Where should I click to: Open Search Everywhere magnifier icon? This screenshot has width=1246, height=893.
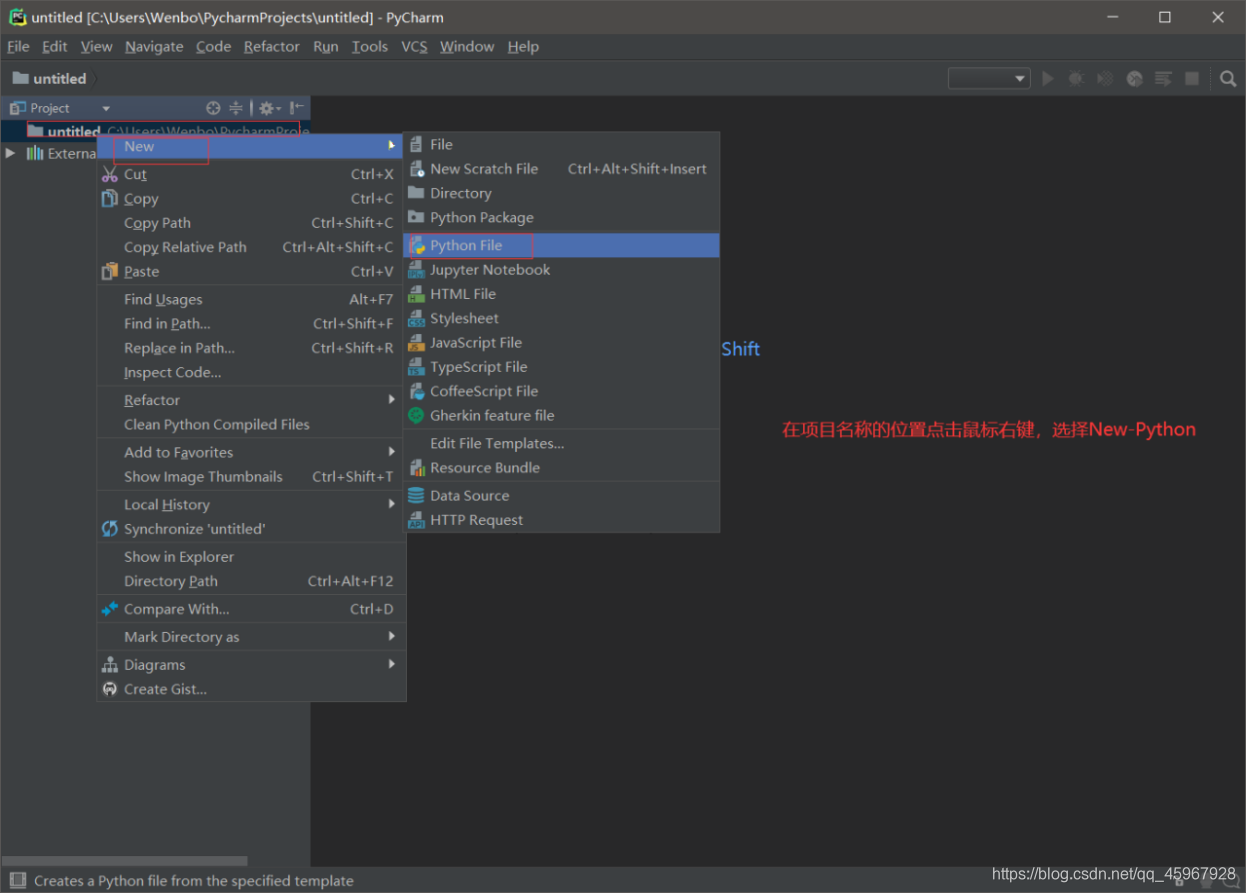point(1228,79)
